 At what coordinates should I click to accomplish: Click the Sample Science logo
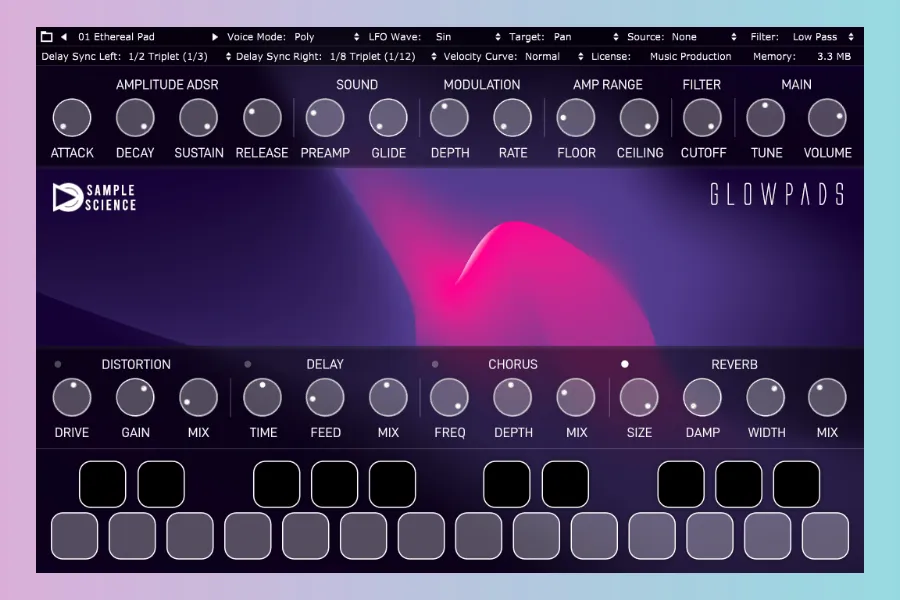(95, 198)
